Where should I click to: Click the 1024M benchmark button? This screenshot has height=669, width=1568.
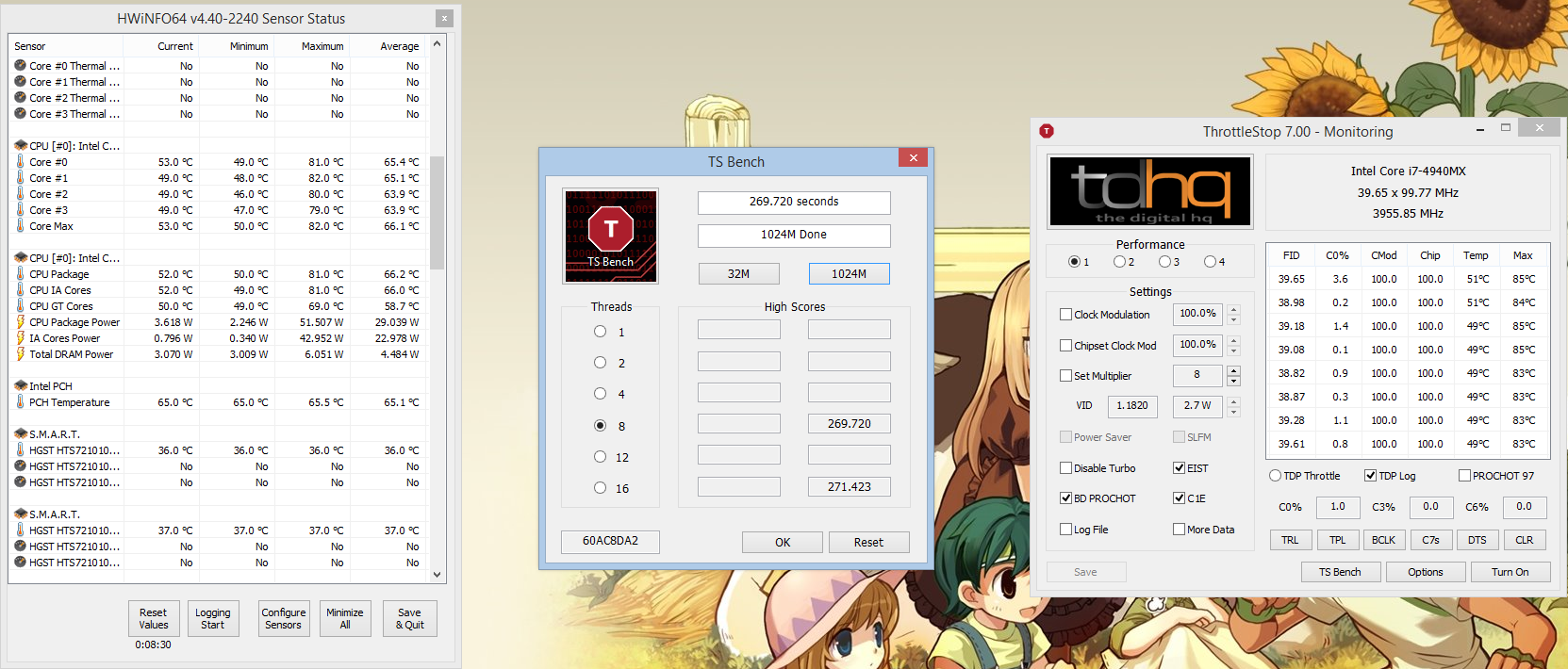[849, 273]
